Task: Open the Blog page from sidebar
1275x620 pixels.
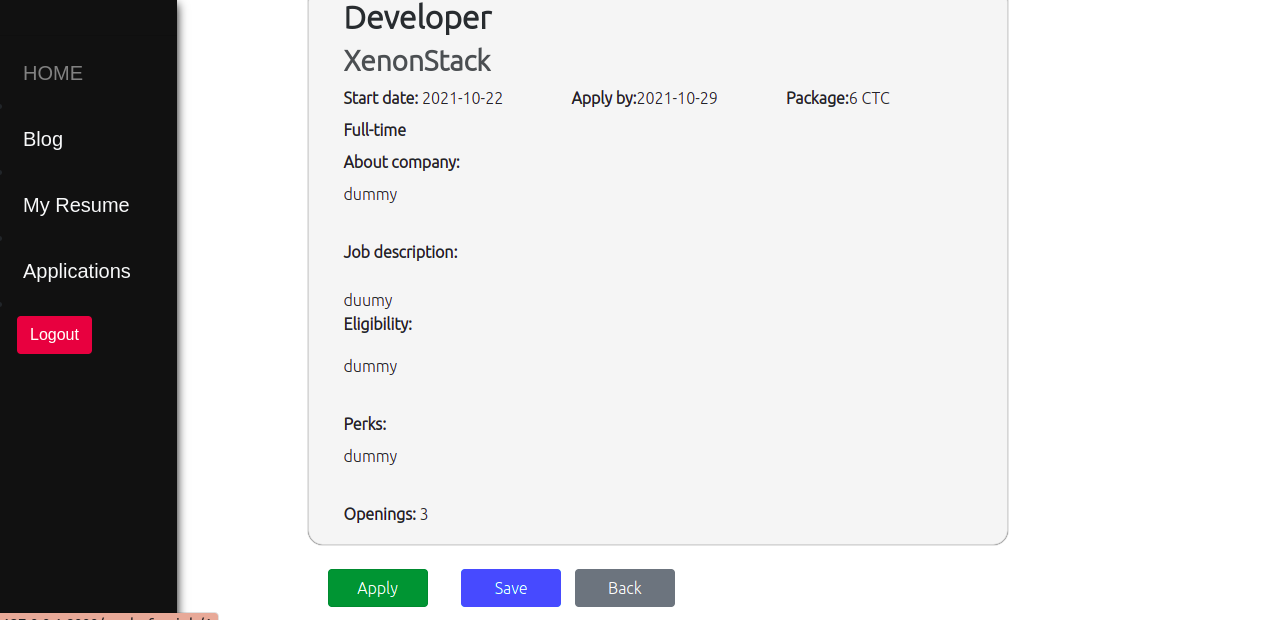Action: tap(42, 139)
